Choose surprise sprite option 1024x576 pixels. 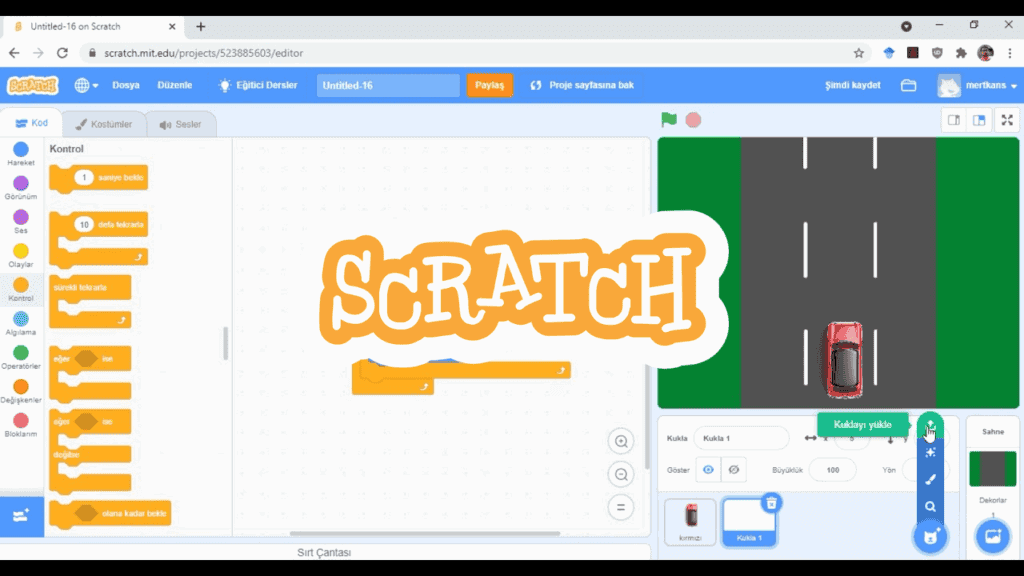point(930,453)
